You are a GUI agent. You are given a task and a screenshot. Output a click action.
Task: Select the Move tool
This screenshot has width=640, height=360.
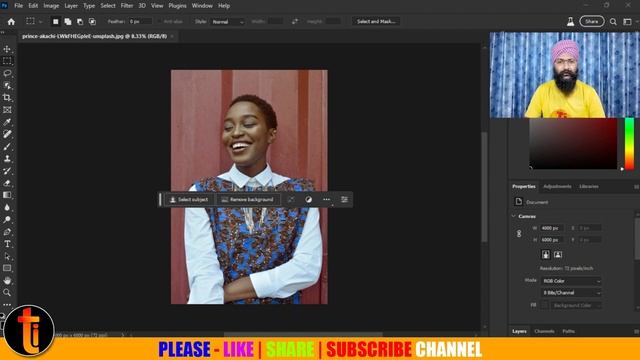tap(7, 49)
